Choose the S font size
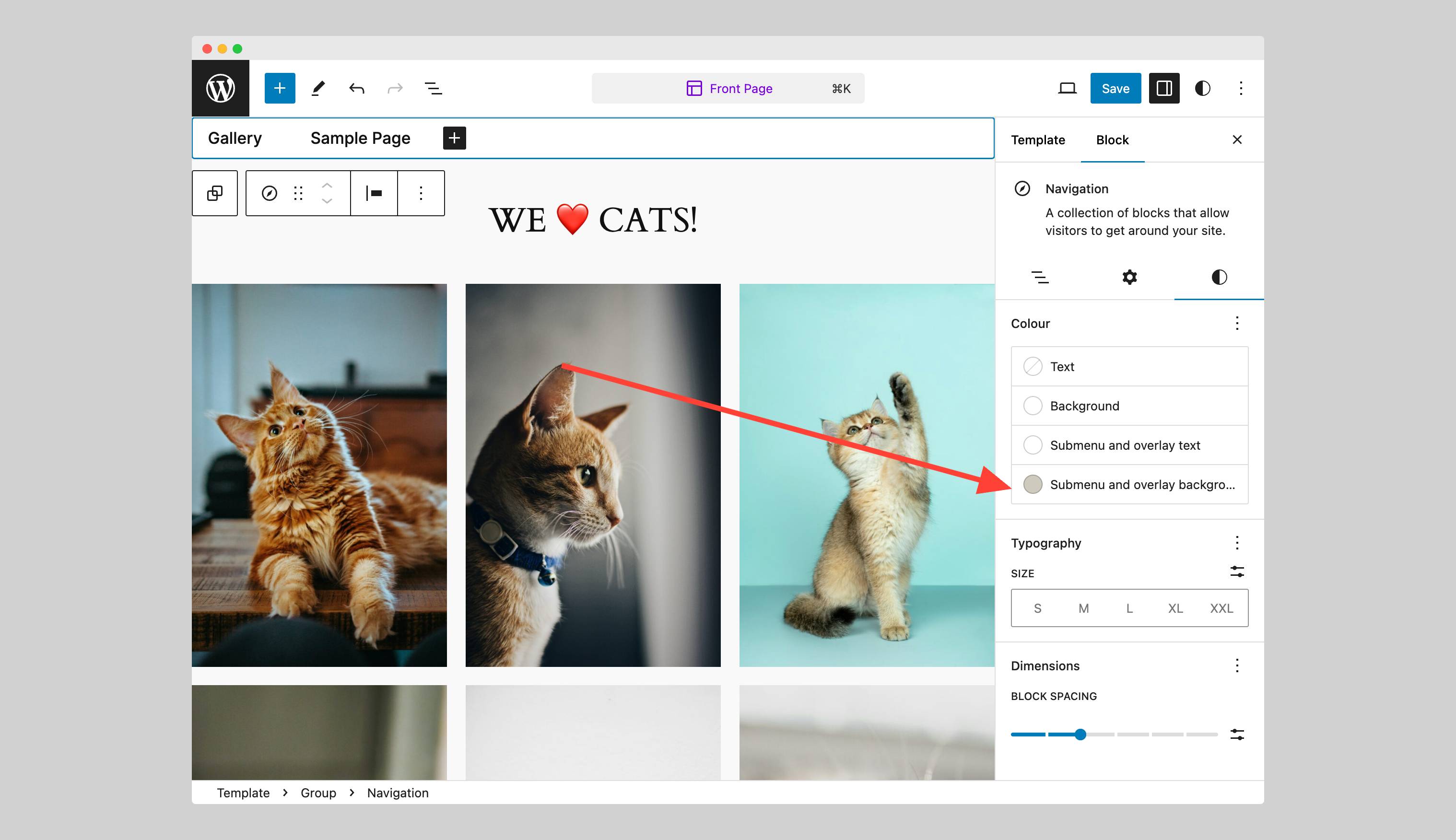The width and height of the screenshot is (1456, 840). click(1037, 608)
